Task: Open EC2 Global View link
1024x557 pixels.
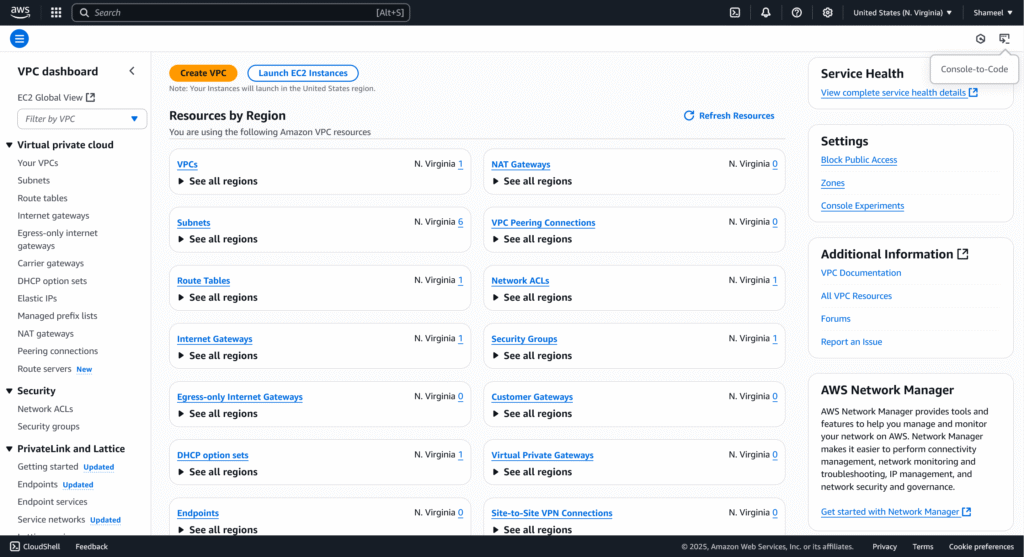Action: (50, 97)
